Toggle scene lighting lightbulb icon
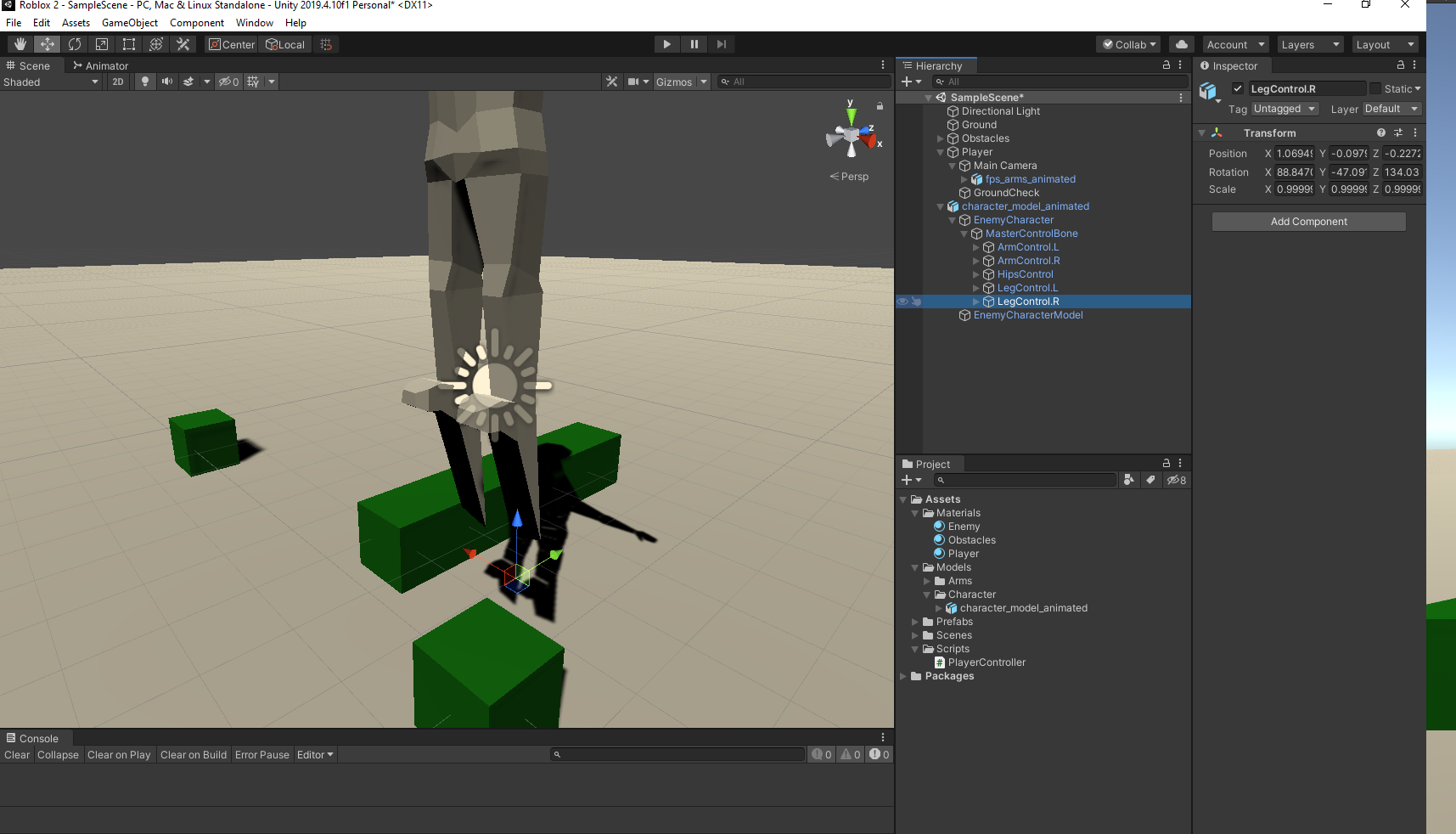1456x834 pixels. [x=145, y=82]
